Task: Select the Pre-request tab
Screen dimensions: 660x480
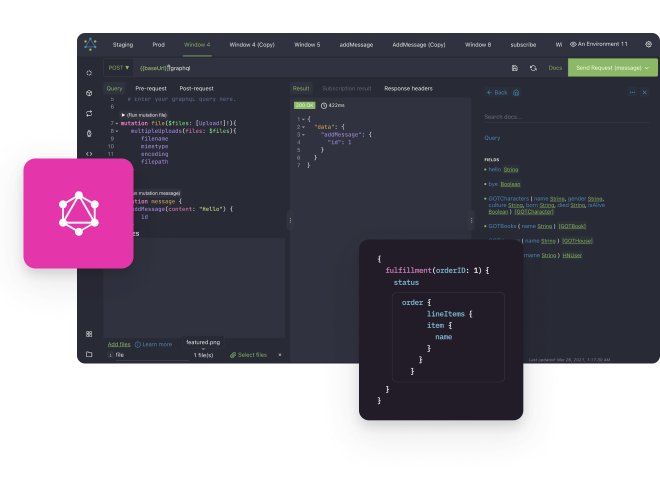Action: (x=150, y=88)
